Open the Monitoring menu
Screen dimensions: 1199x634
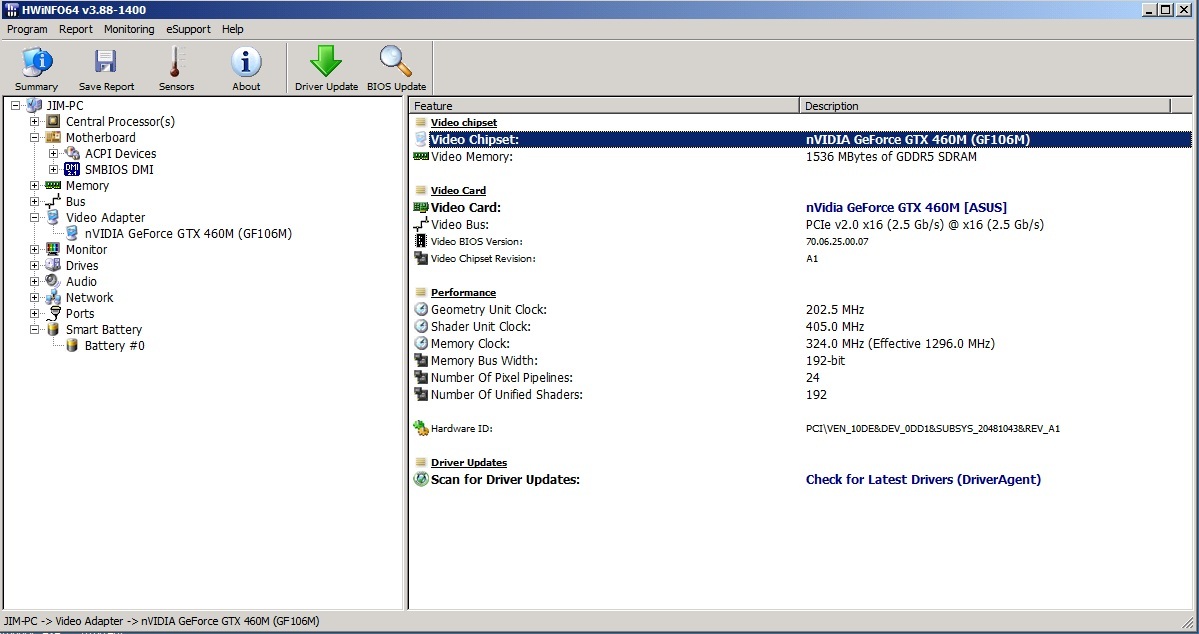click(x=129, y=29)
